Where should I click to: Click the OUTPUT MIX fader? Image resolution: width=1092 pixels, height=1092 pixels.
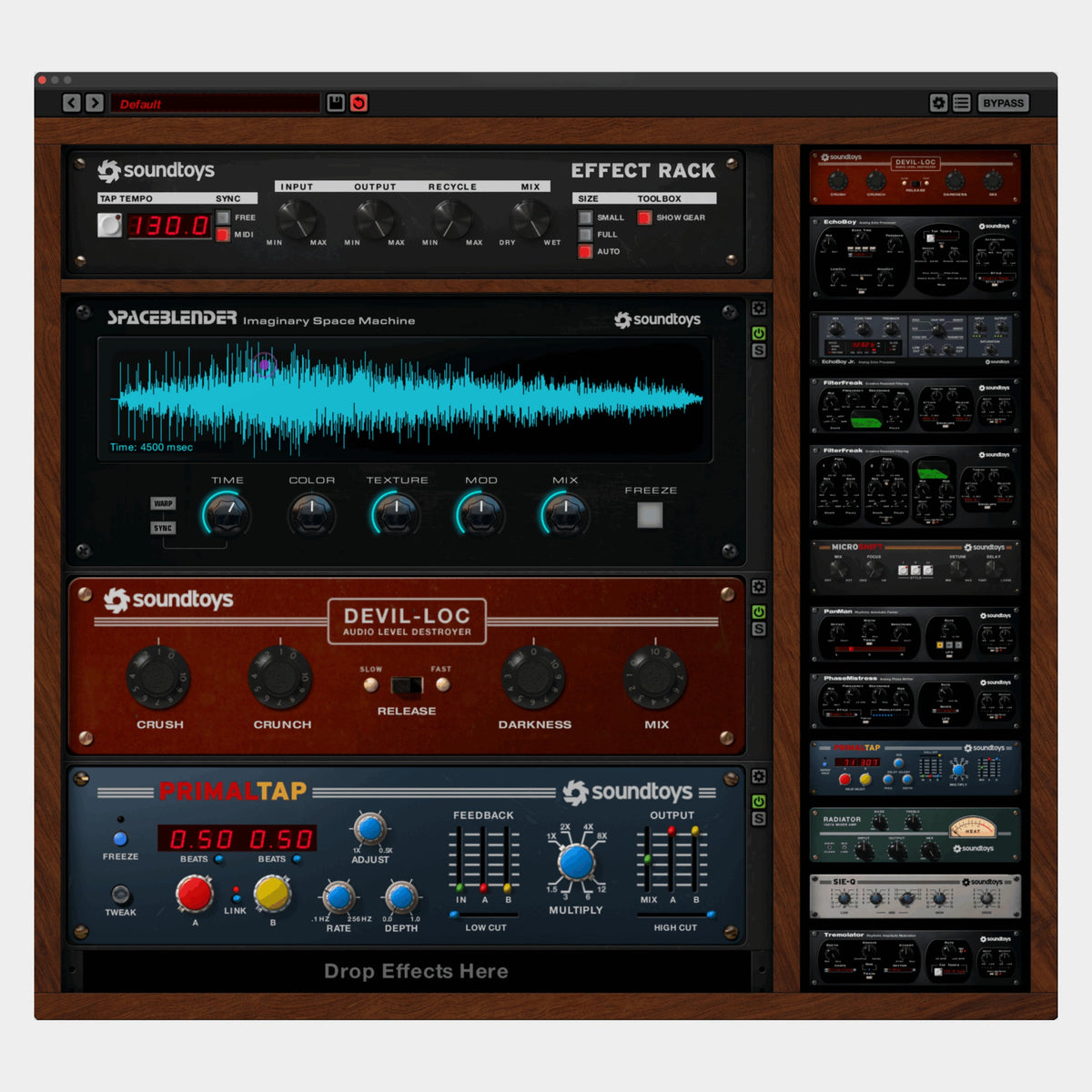pos(648,859)
